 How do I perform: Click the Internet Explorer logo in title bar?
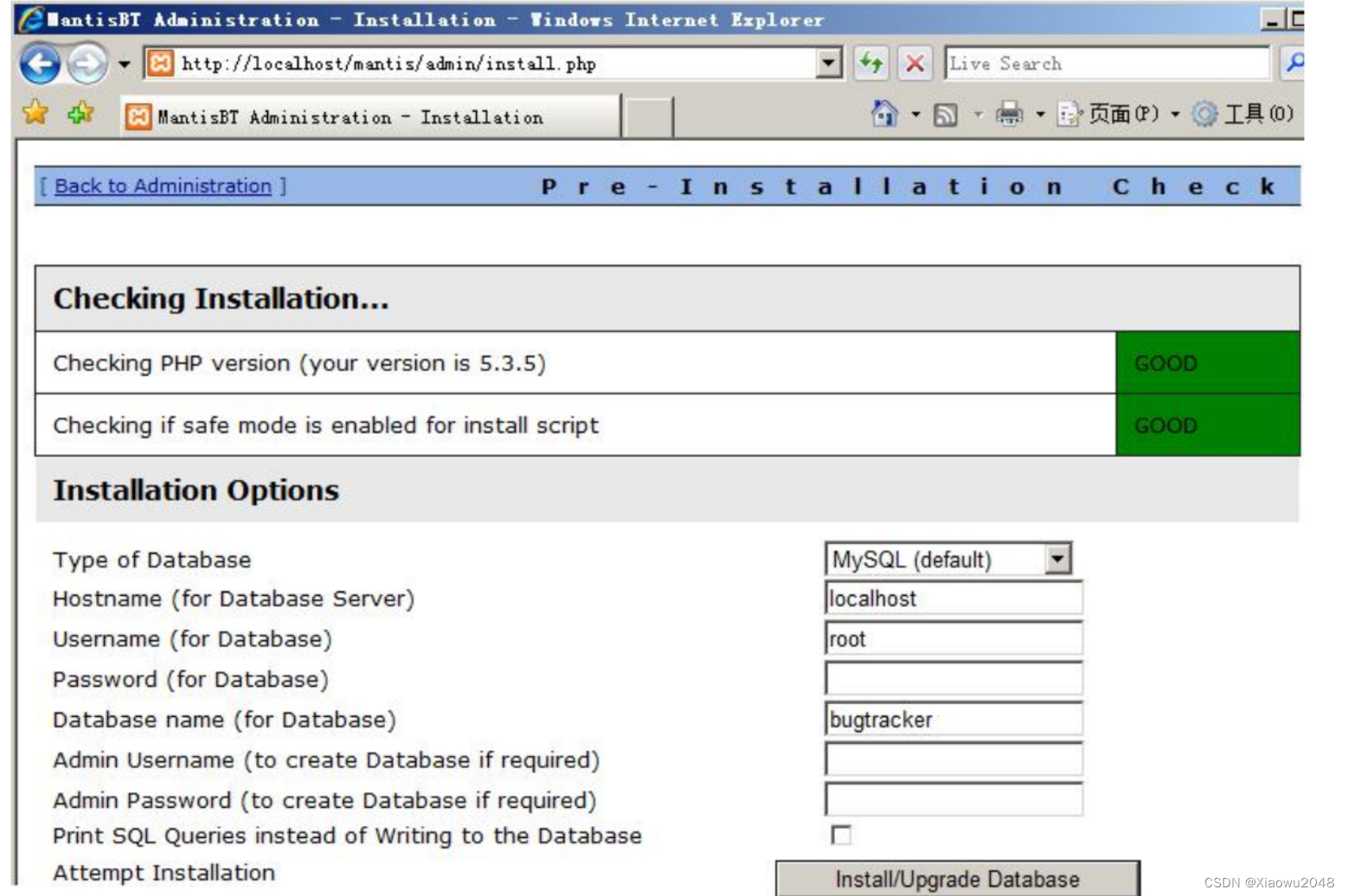click(x=31, y=19)
